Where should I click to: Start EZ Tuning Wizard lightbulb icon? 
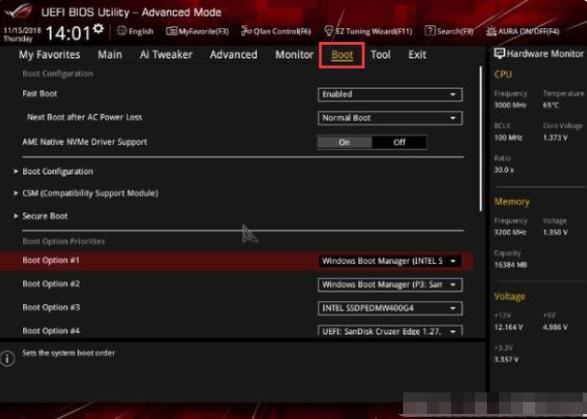pos(329,31)
